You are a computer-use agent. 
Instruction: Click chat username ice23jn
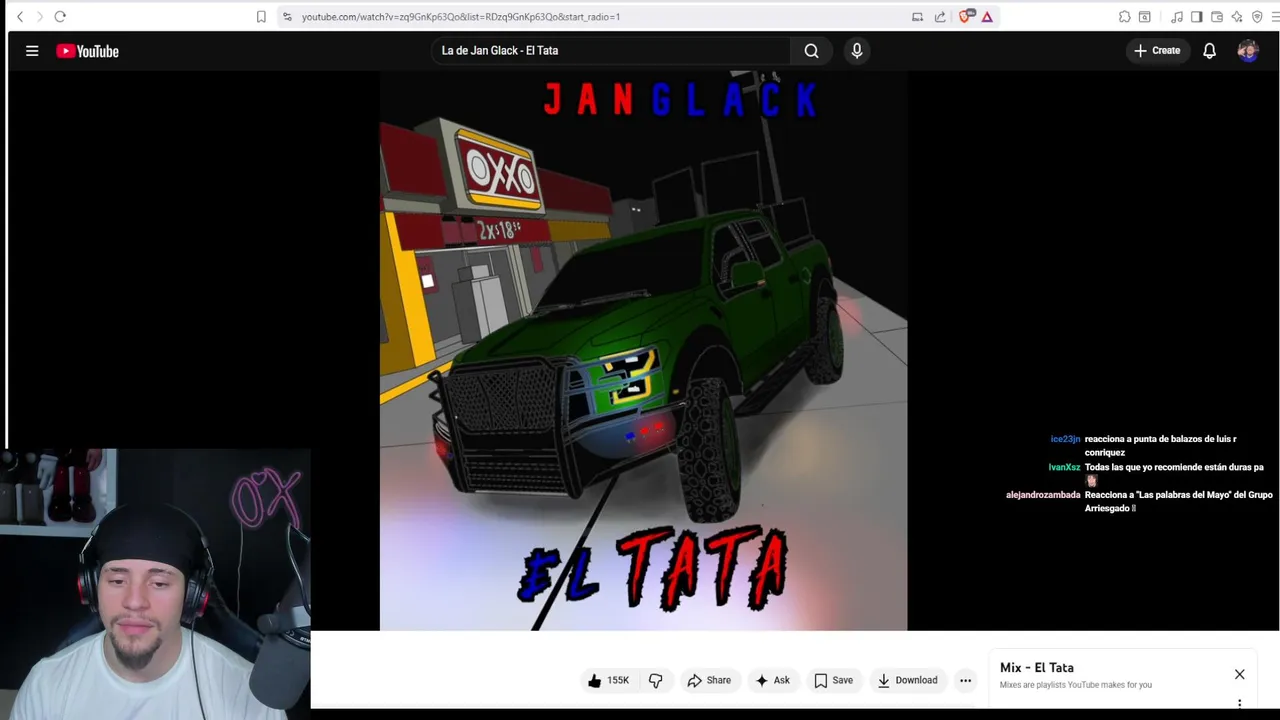1065,439
